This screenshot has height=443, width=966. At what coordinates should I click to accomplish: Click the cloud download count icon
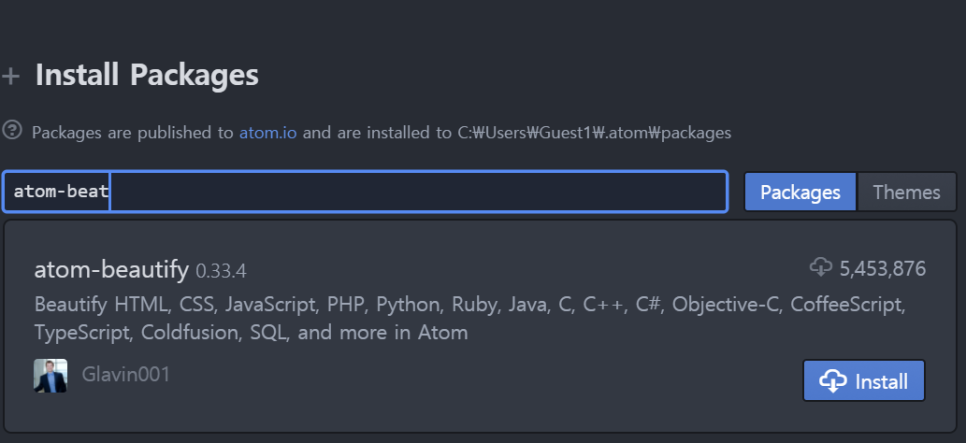click(821, 267)
